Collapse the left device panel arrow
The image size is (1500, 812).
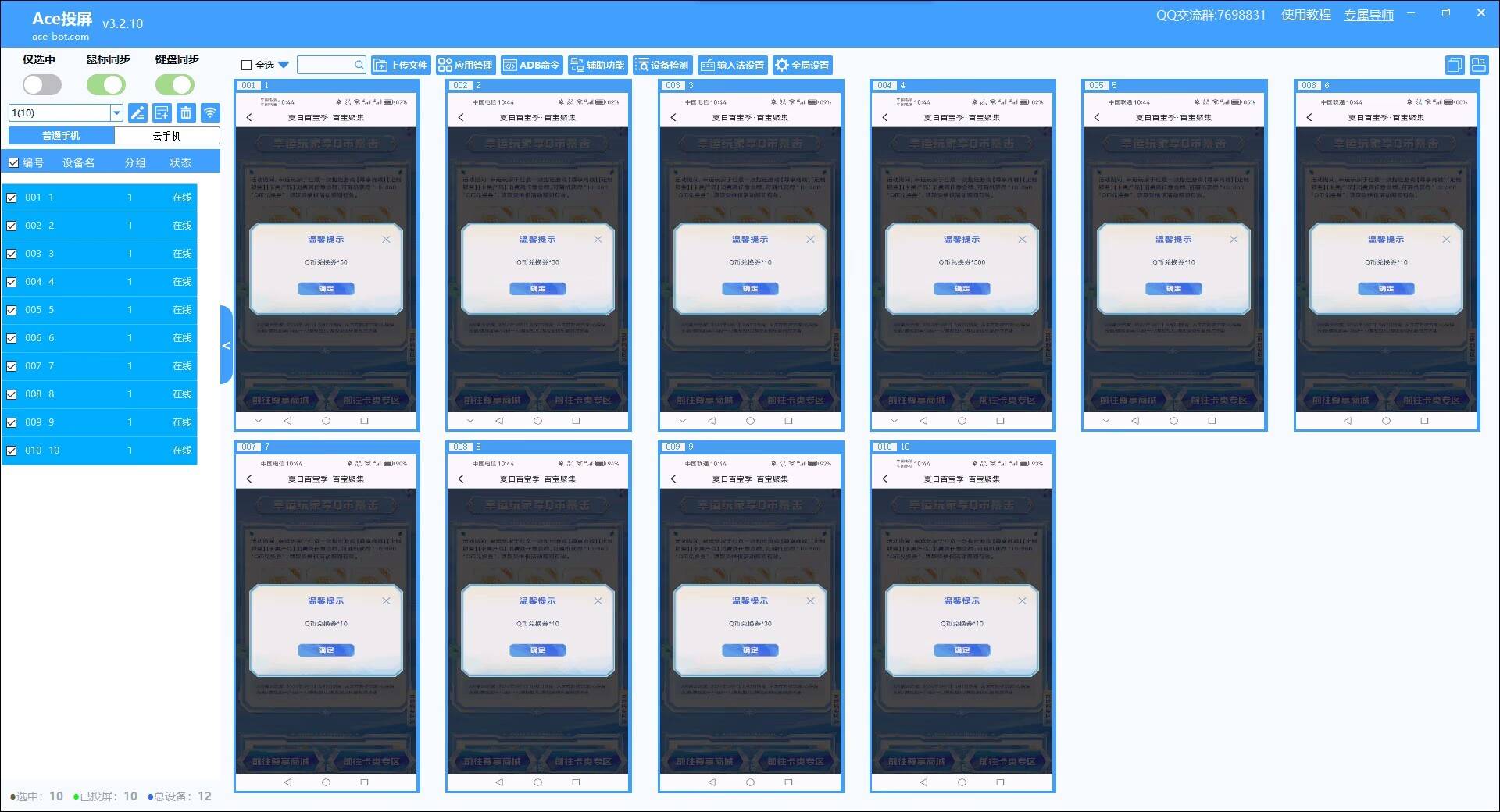pos(227,345)
